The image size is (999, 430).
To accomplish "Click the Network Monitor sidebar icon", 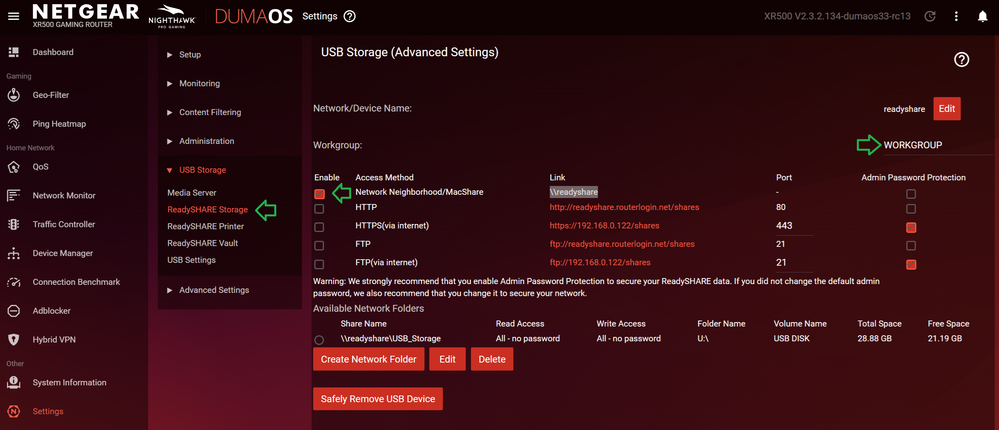I will pos(13,196).
